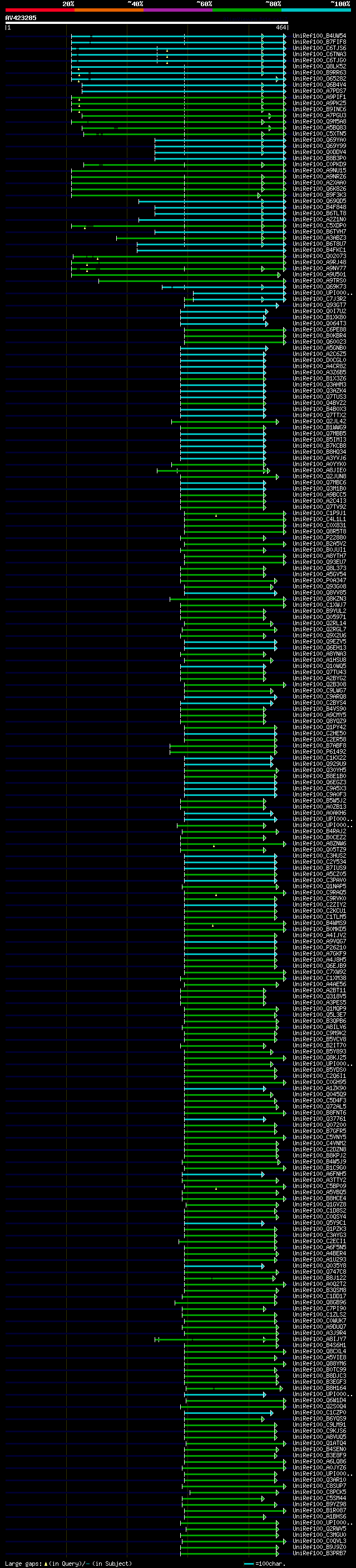Screen dimensions: 356x1568
Task: Select the AV423285 query title
Action: pos(21,18)
